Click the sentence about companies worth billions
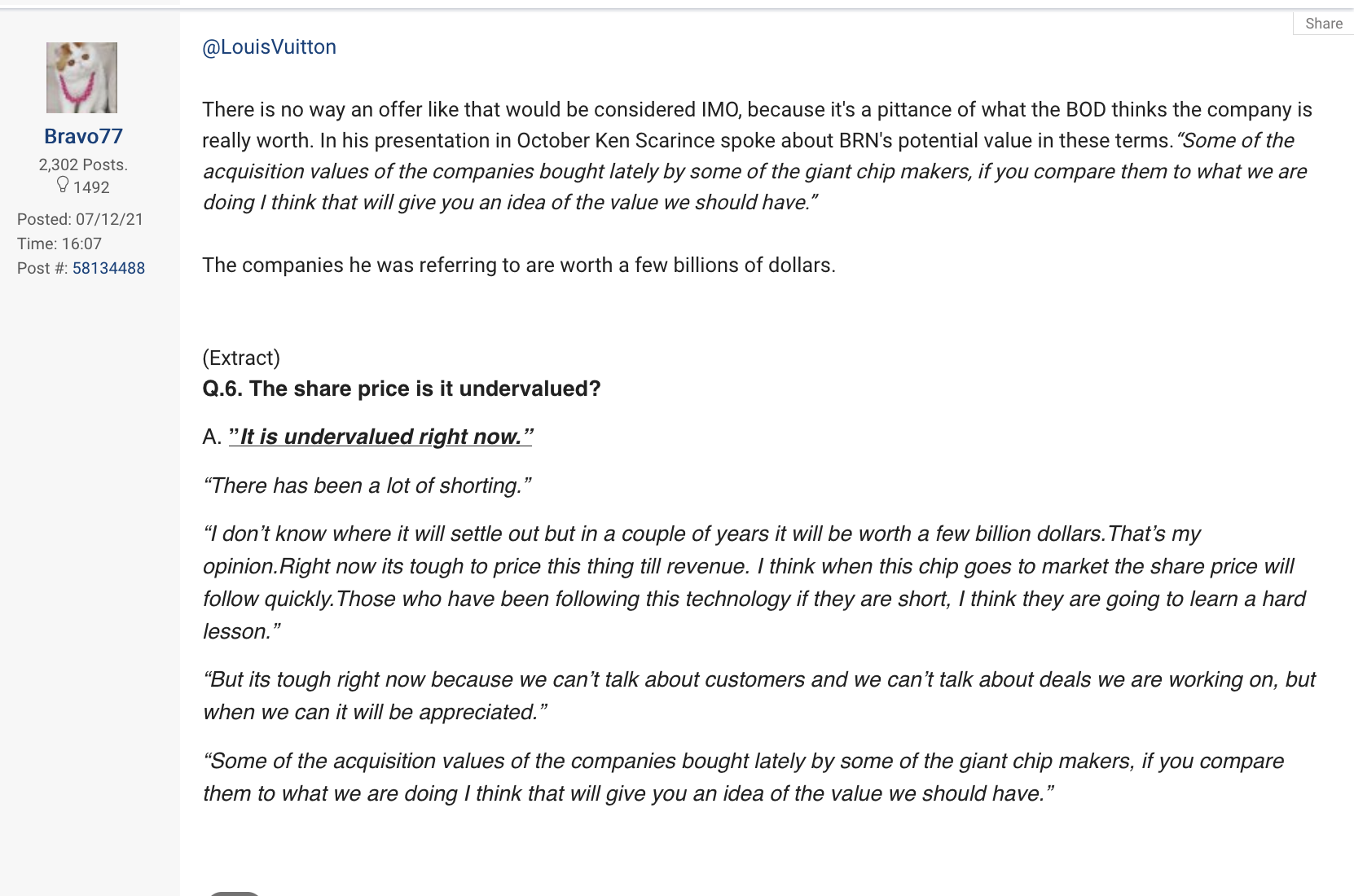 [x=518, y=266]
